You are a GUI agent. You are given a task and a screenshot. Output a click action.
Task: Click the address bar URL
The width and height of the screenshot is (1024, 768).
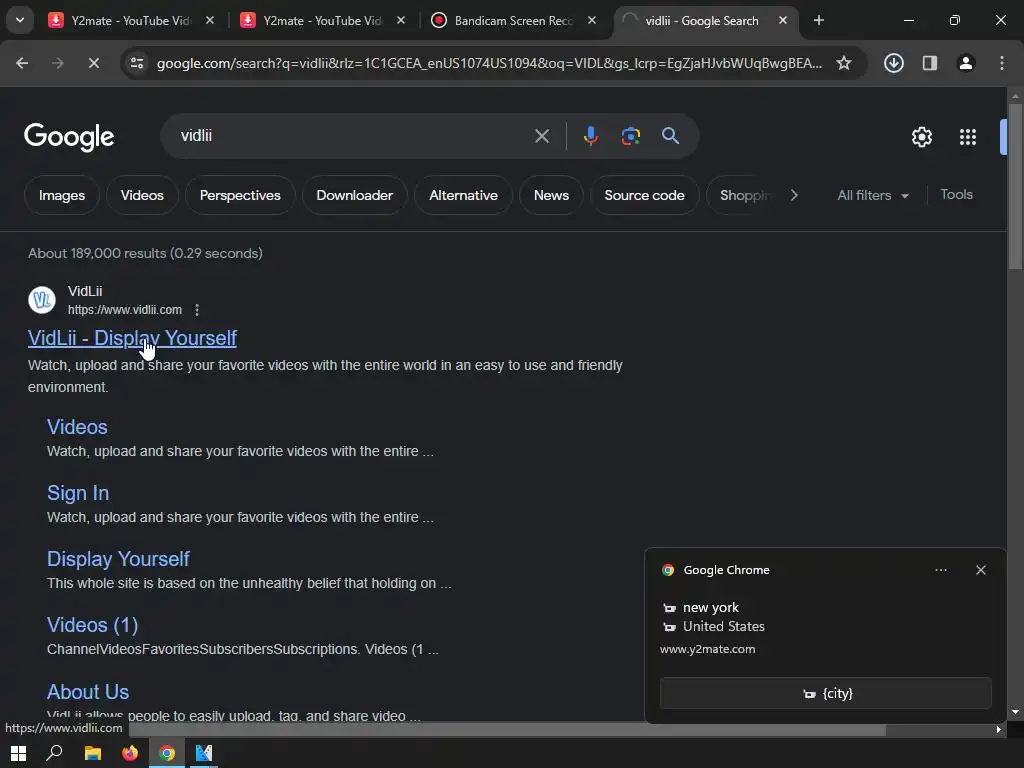pos(489,63)
